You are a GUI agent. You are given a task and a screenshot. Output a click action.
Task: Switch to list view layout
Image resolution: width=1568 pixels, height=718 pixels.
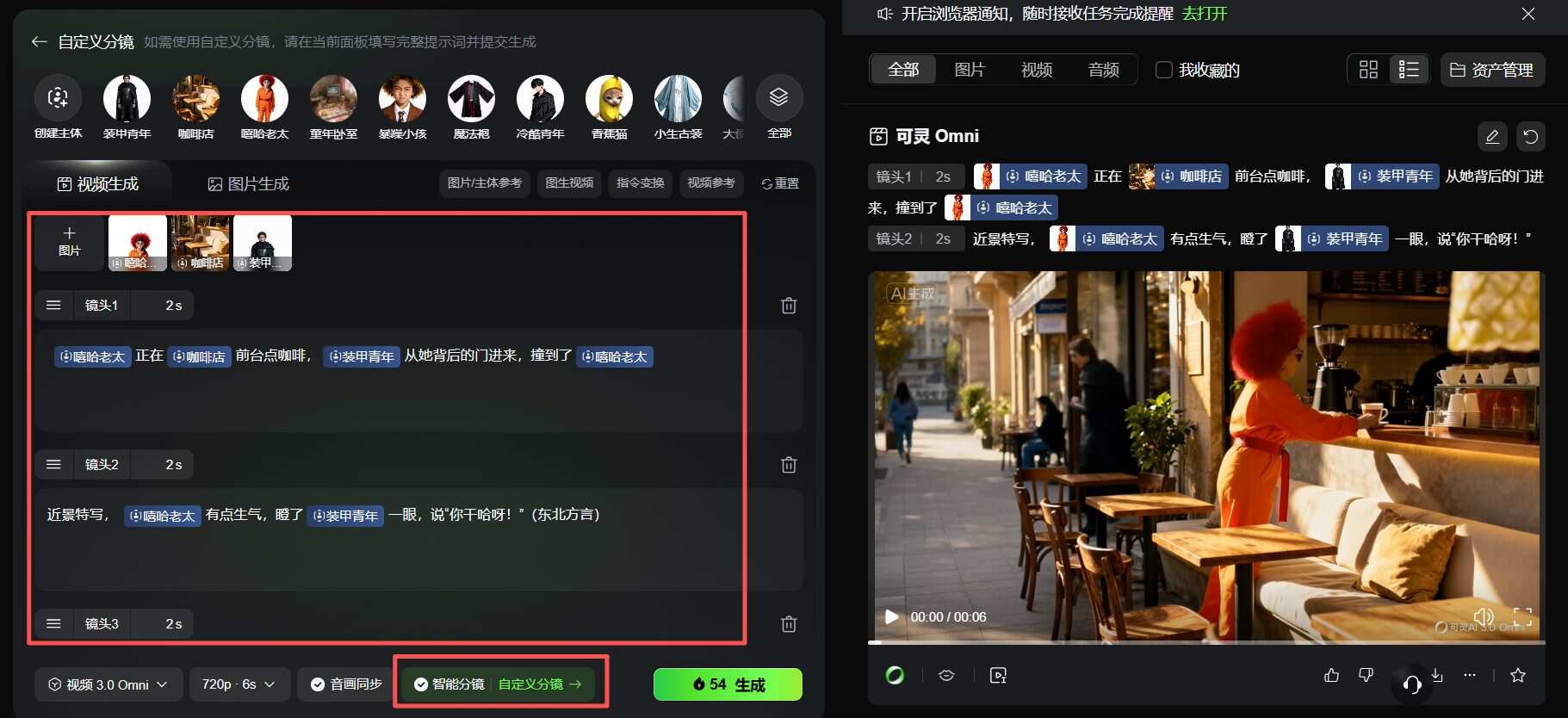(1409, 70)
